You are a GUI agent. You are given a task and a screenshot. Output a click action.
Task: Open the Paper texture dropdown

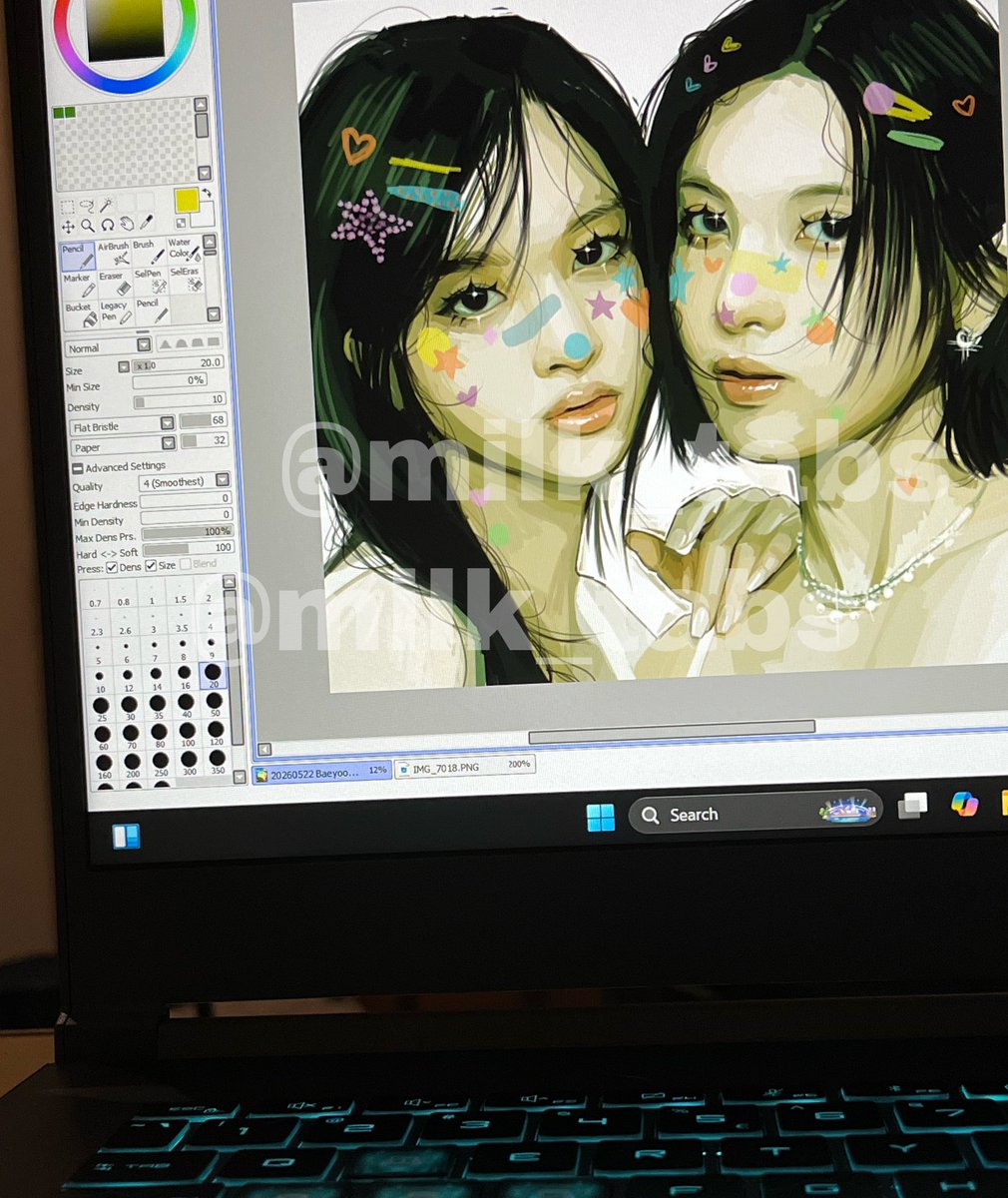coord(124,445)
